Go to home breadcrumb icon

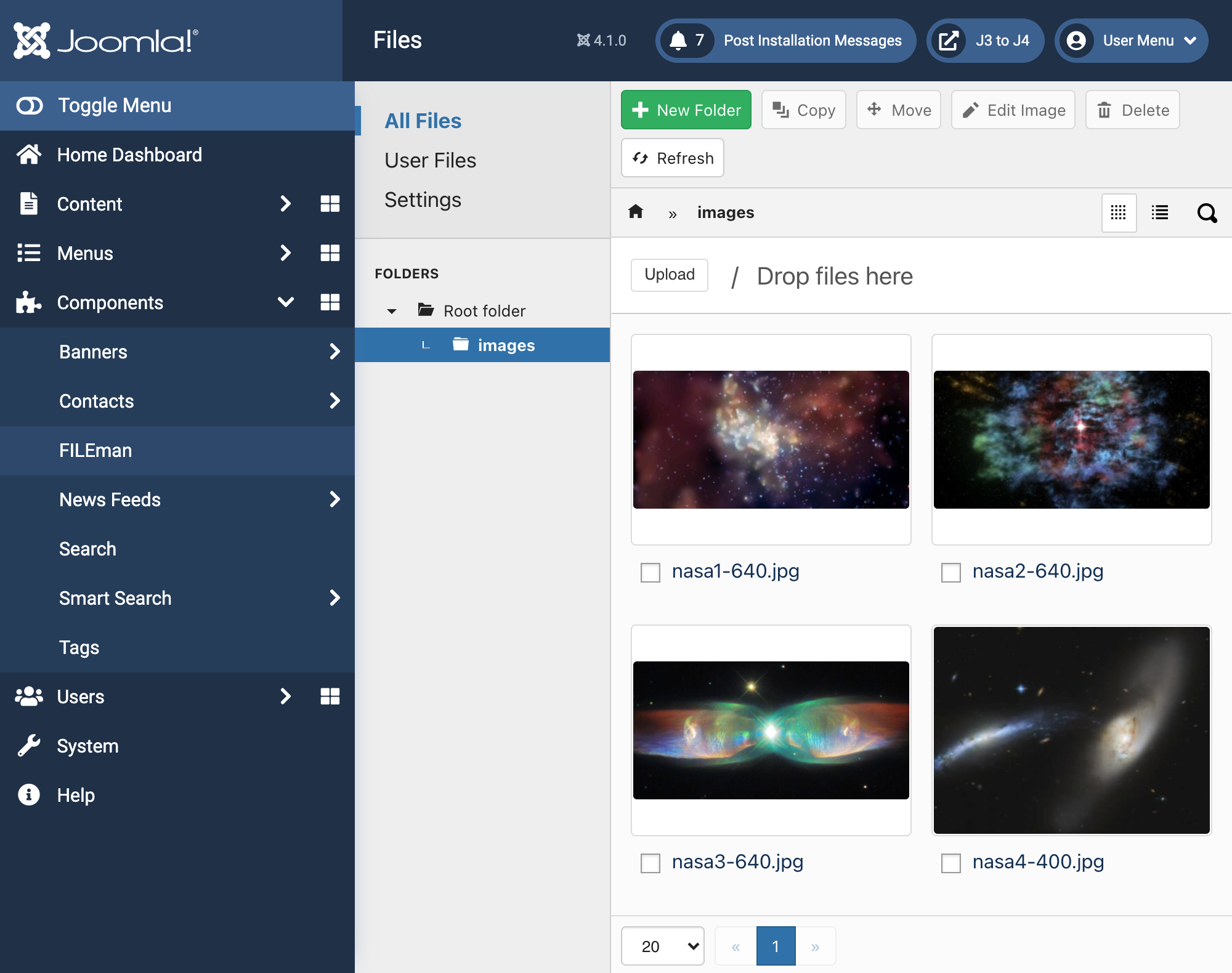(x=636, y=212)
